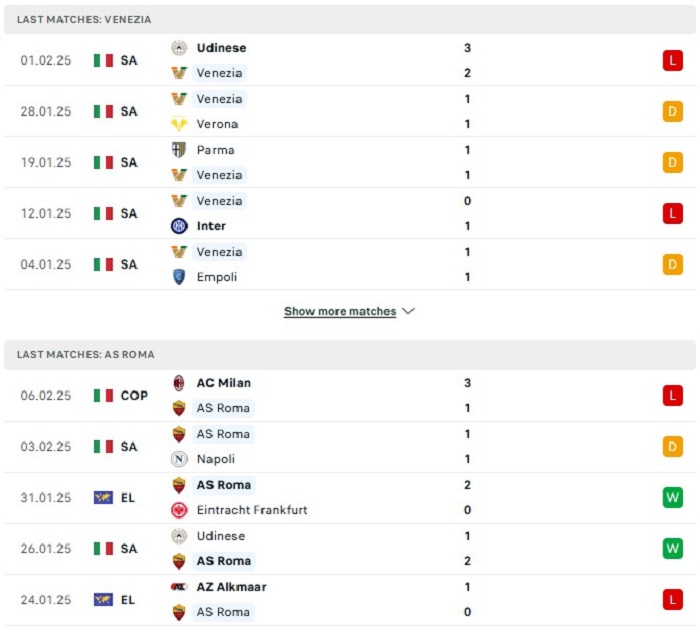Viewport: 700px width, 632px height.
Task: Open the Eintracht Frankfurt team name
Action: click(x=252, y=510)
